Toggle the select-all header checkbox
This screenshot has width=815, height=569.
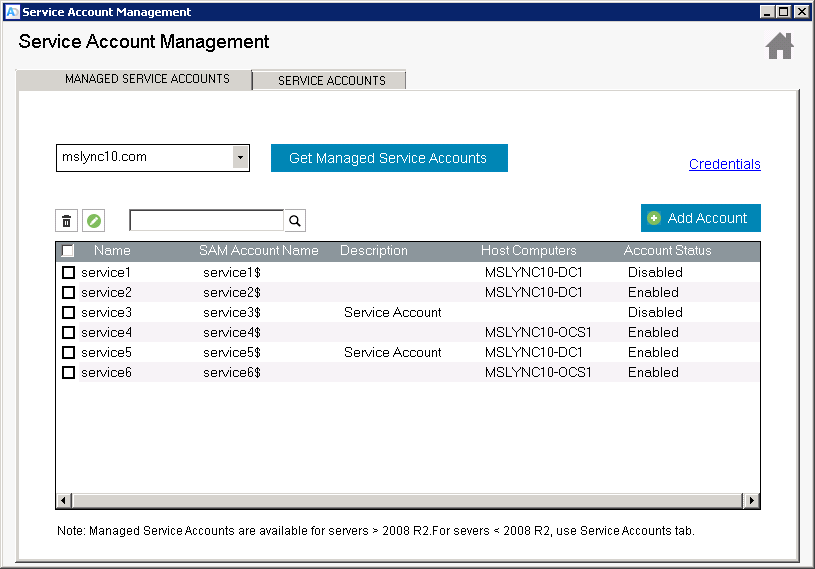click(x=68, y=251)
